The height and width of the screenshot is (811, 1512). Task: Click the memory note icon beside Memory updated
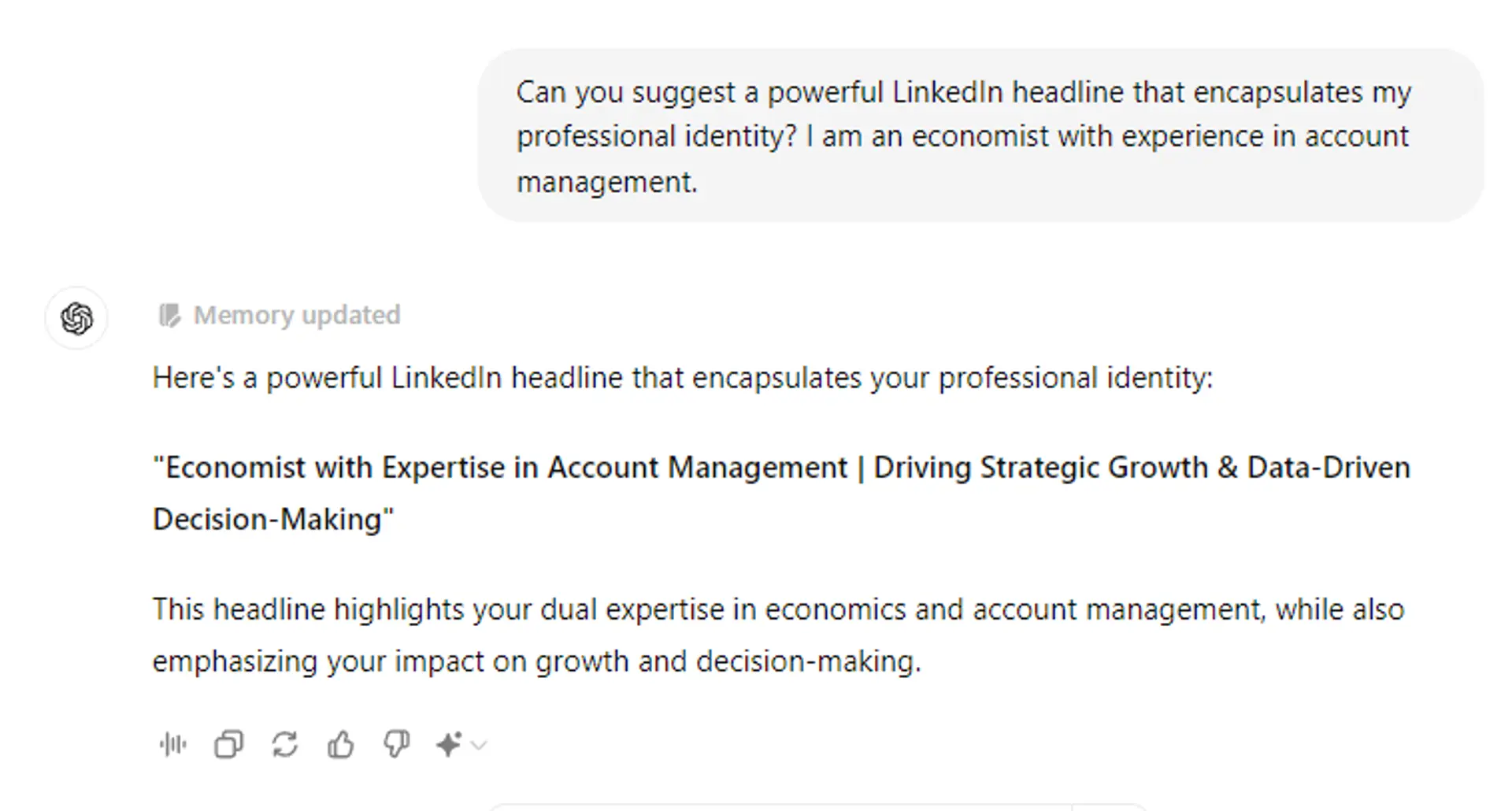[169, 316]
